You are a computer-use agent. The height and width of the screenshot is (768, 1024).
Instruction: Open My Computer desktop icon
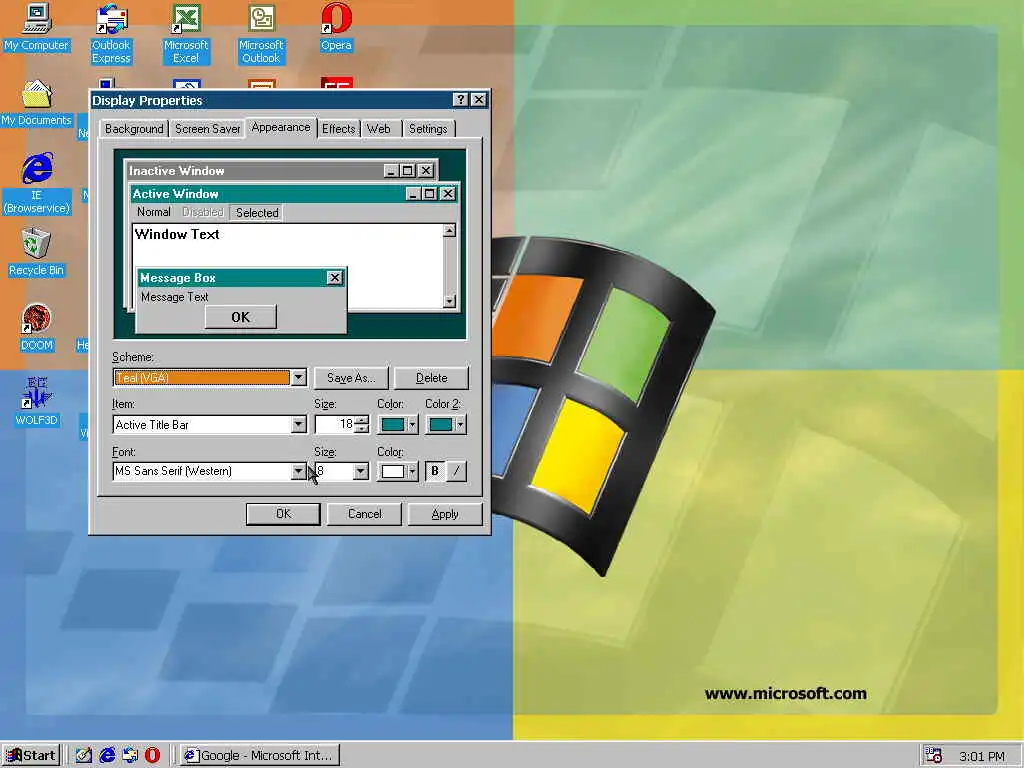click(x=36, y=27)
